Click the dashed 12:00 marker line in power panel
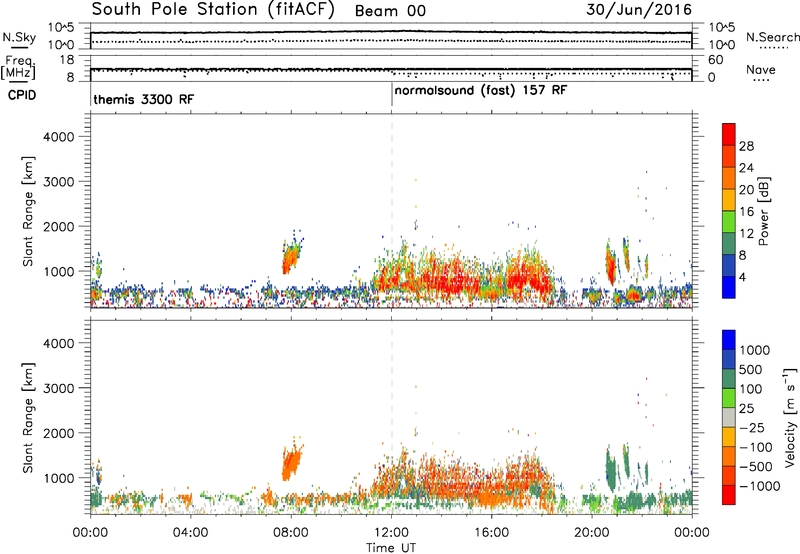The image size is (800, 554). click(x=392, y=211)
